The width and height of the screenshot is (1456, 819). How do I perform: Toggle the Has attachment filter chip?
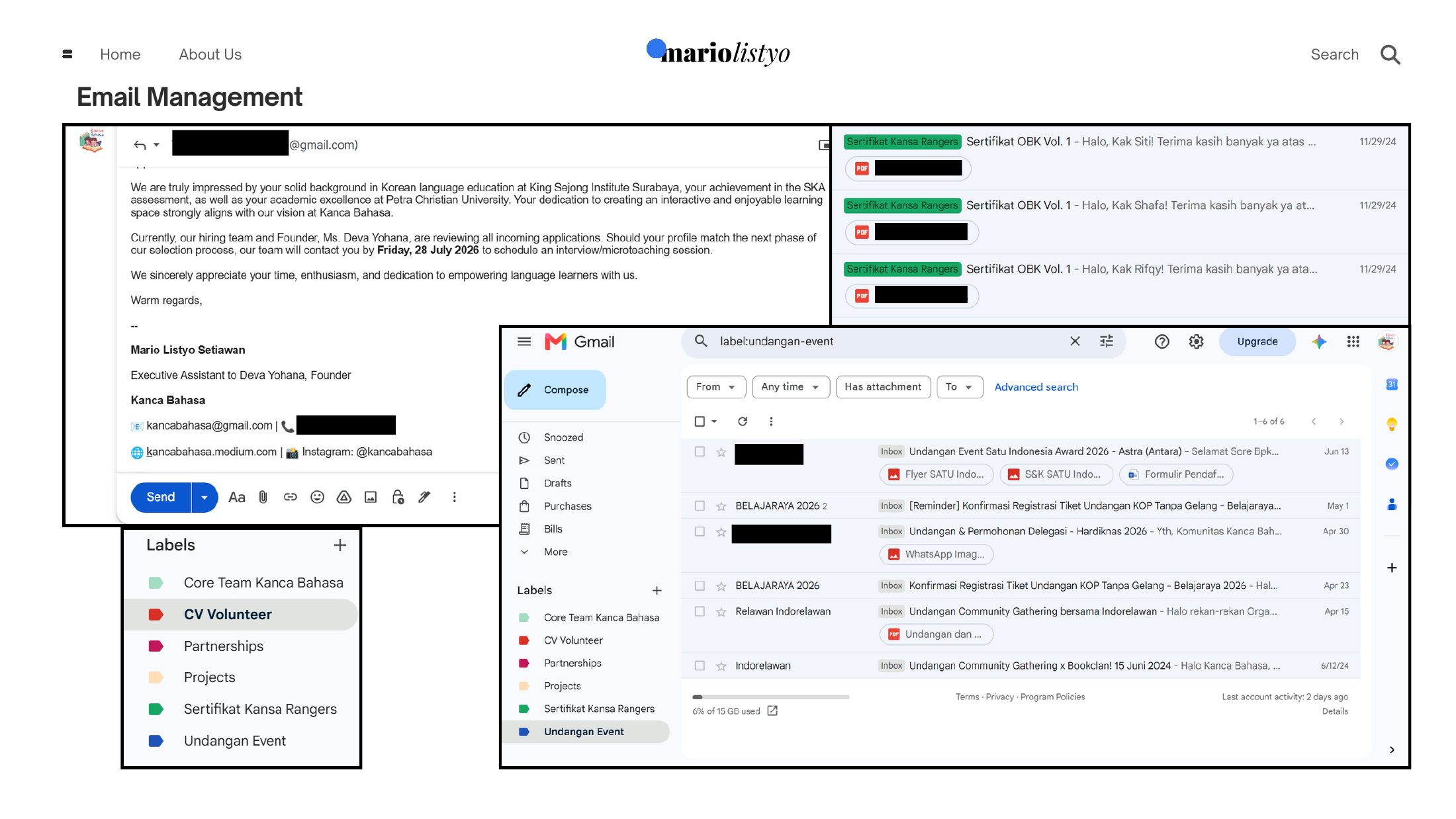884,387
